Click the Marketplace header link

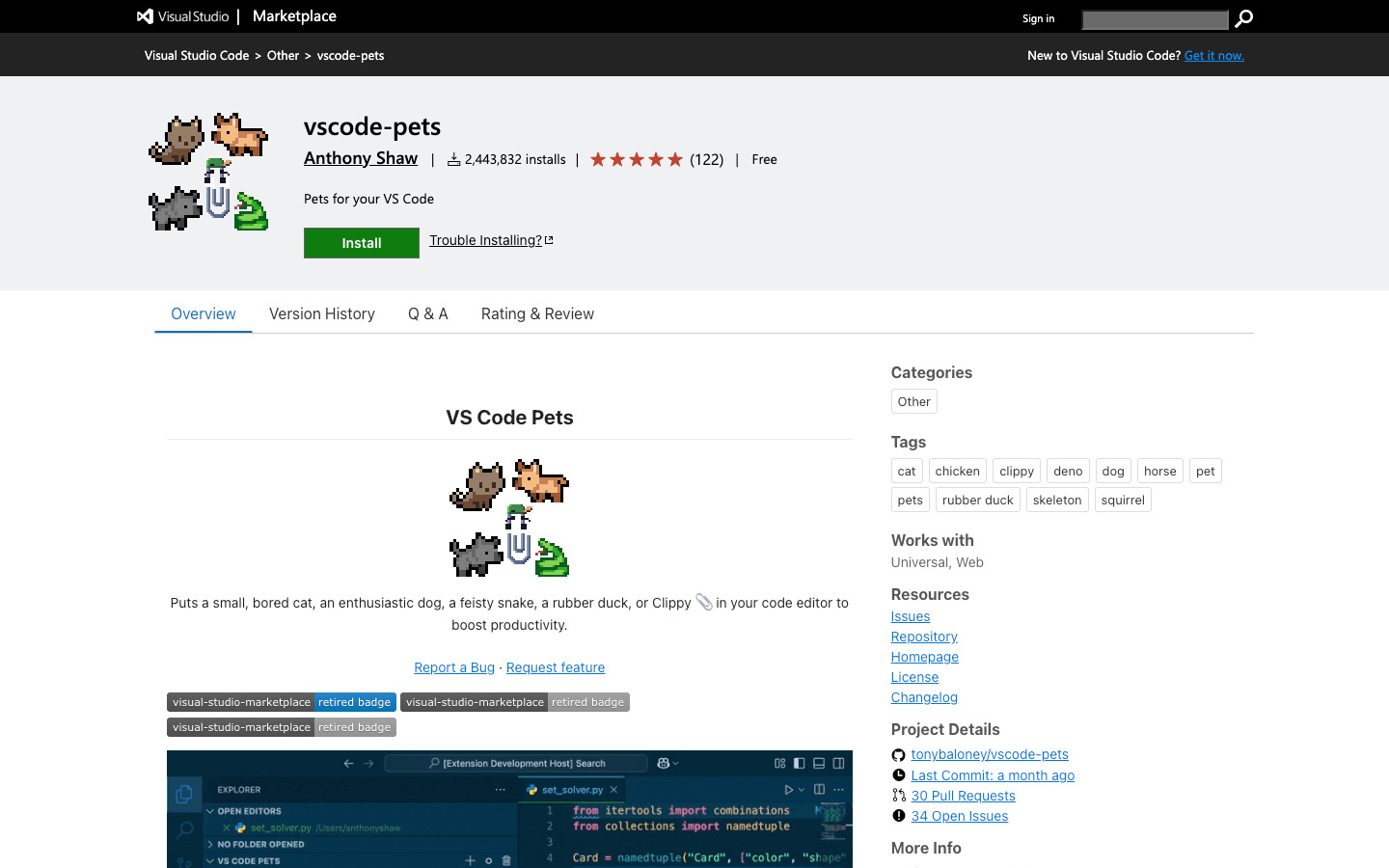[294, 16]
